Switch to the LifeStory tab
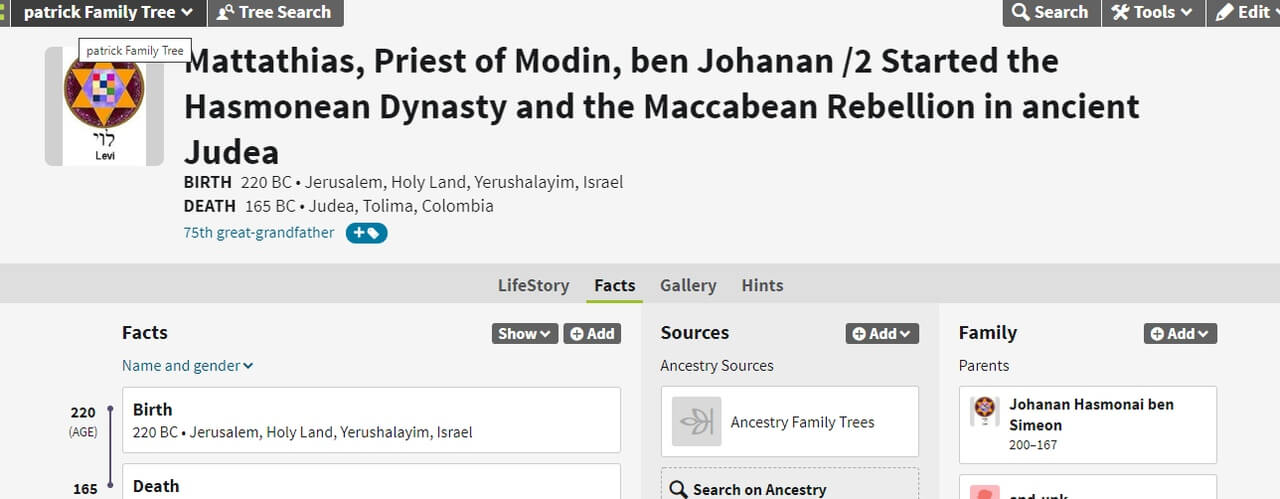The width and height of the screenshot is (1280, 499). 533,285
